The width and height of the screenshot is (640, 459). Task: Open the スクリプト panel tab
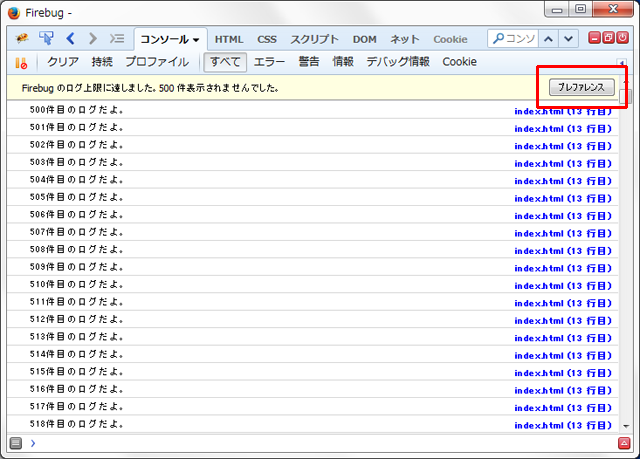pyautogui.click(x=314, y=40)
